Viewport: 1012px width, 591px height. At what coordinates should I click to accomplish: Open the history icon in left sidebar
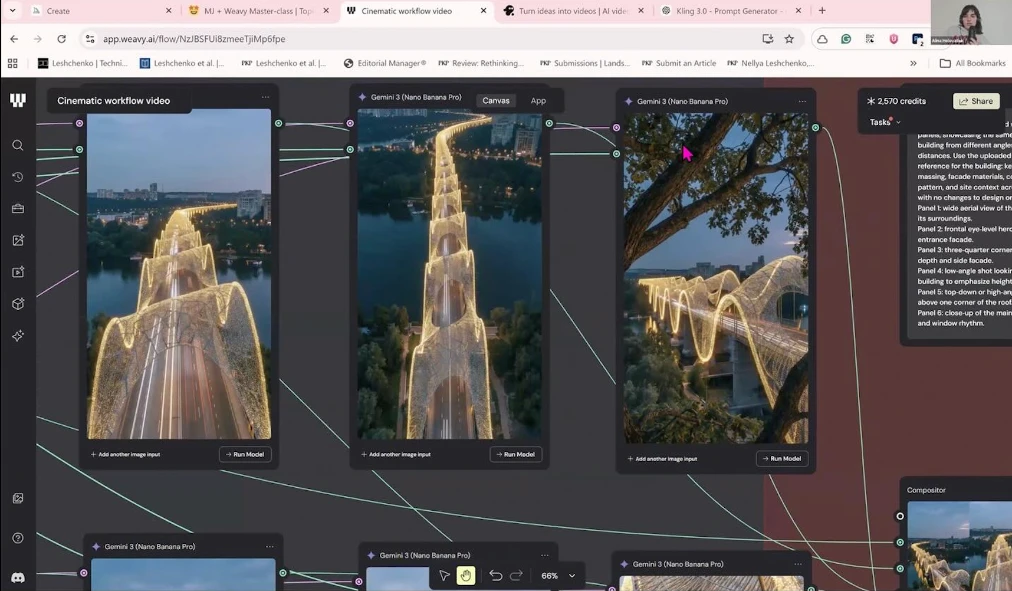(x=18, y=177)
